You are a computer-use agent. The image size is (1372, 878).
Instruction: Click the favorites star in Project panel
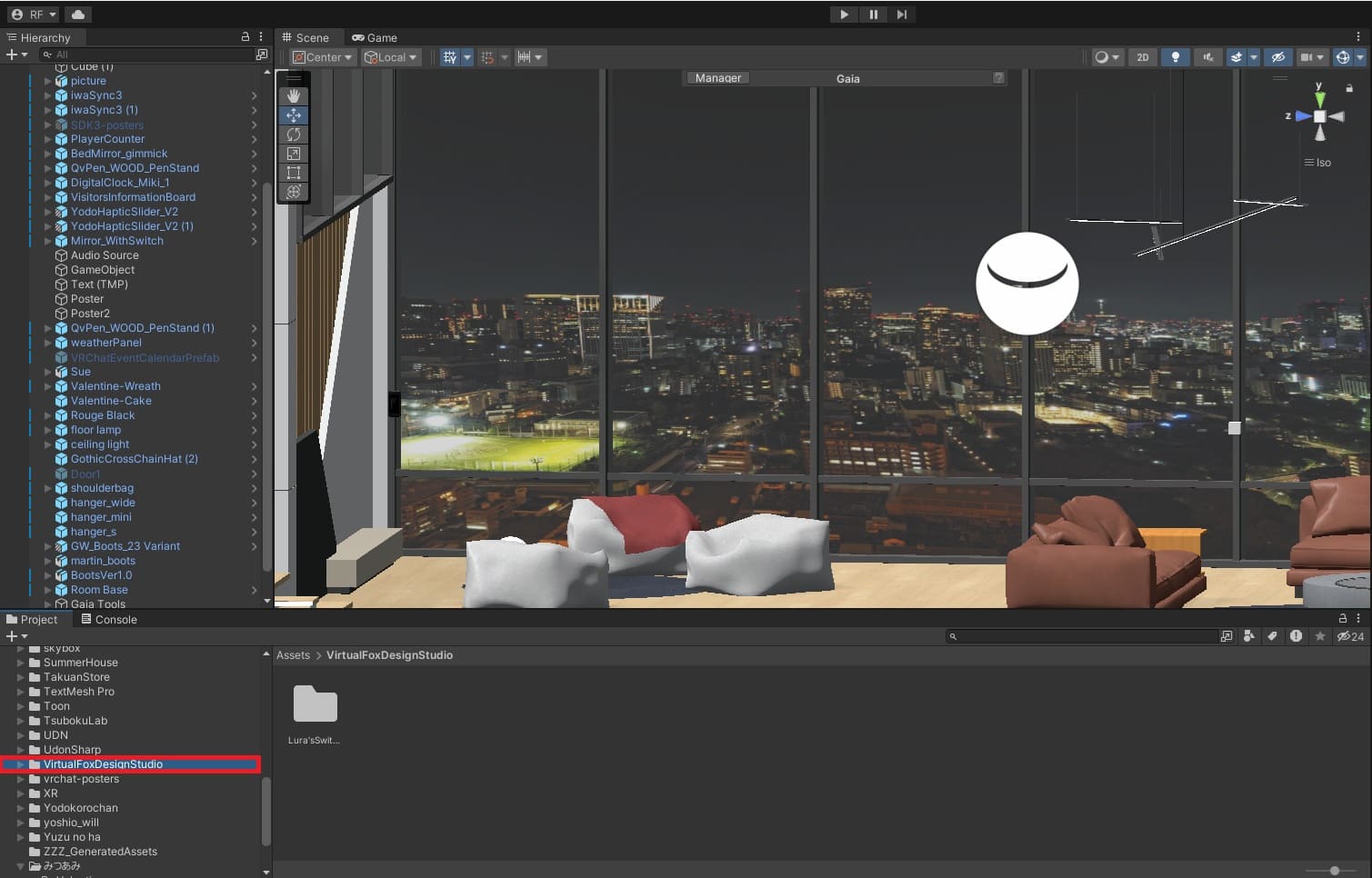pos(1319,636)
